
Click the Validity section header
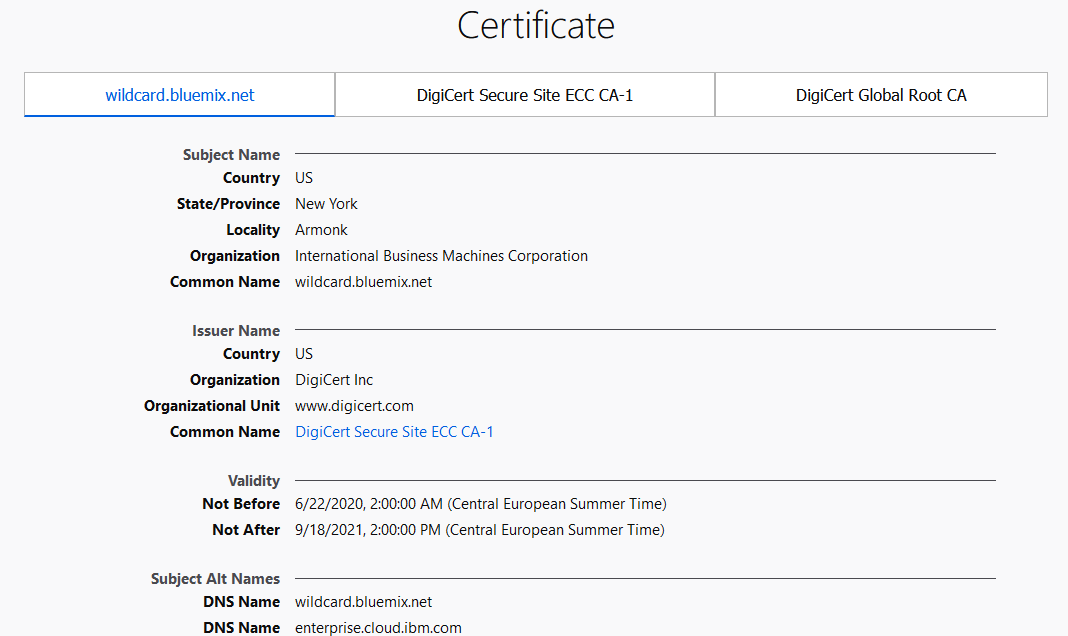click(x=253, y=481)
